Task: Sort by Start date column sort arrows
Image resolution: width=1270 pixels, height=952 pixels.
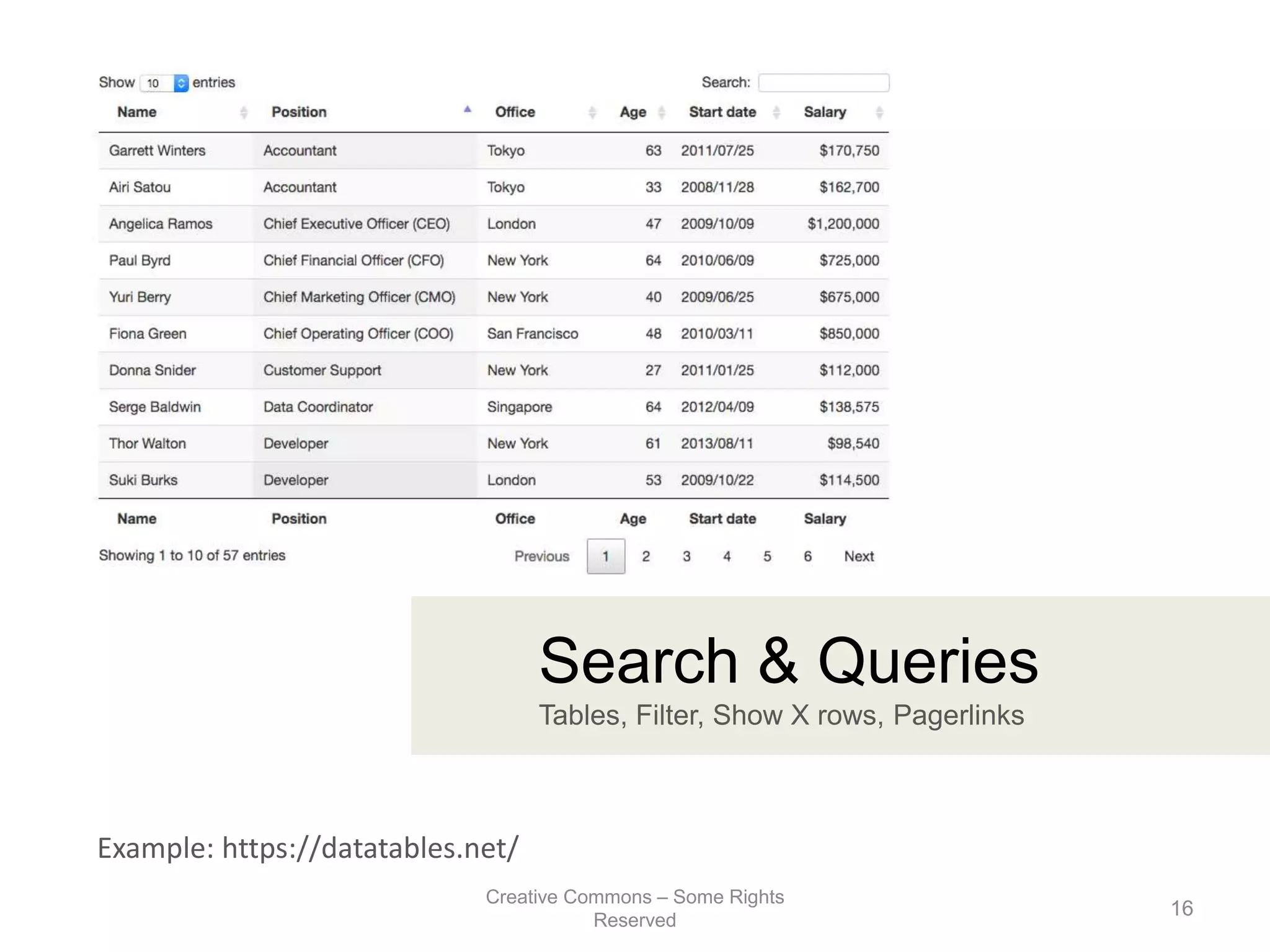Action: tap(776, 112)
